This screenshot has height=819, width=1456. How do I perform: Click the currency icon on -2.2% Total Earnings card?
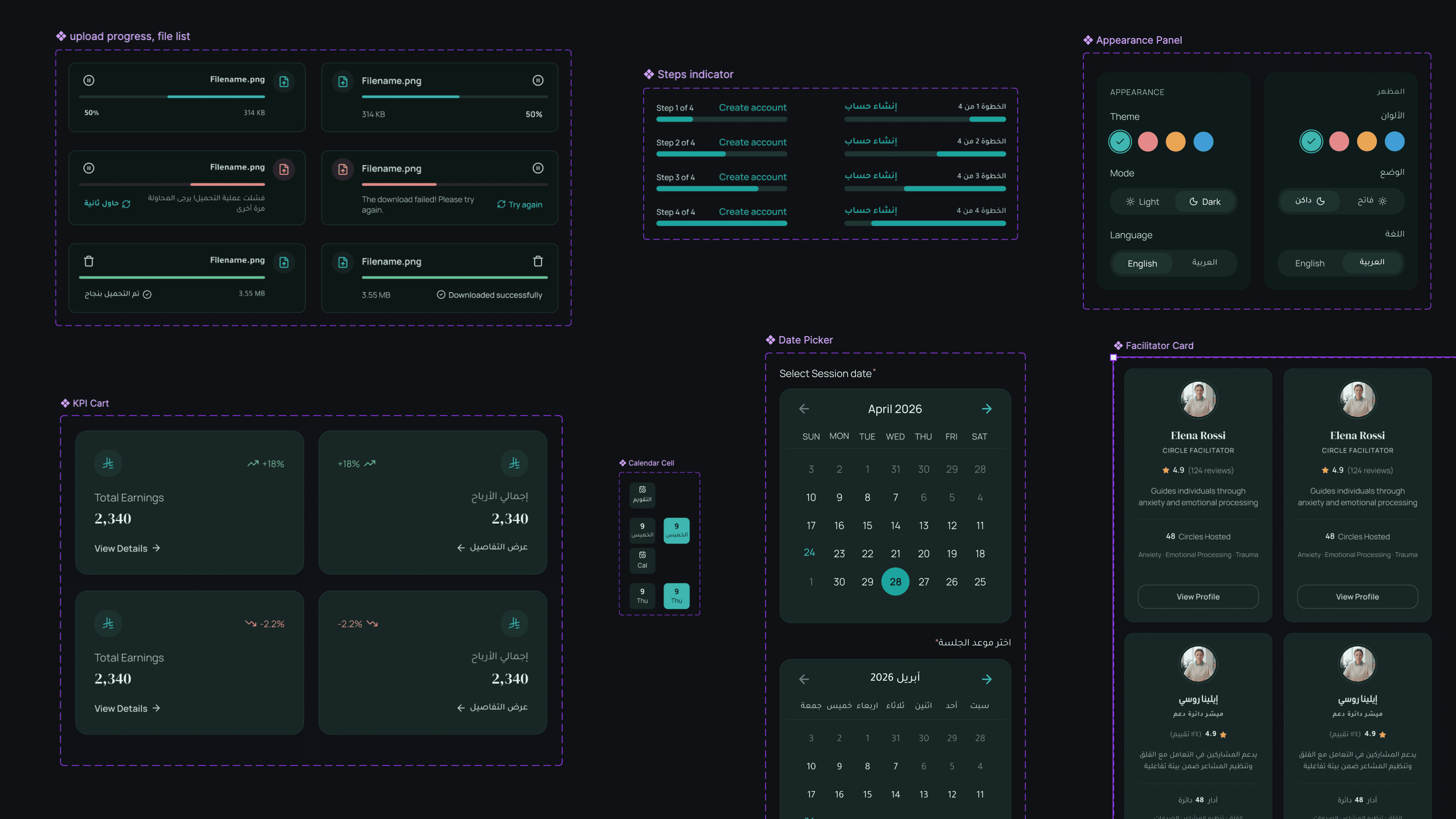point(108,623)
